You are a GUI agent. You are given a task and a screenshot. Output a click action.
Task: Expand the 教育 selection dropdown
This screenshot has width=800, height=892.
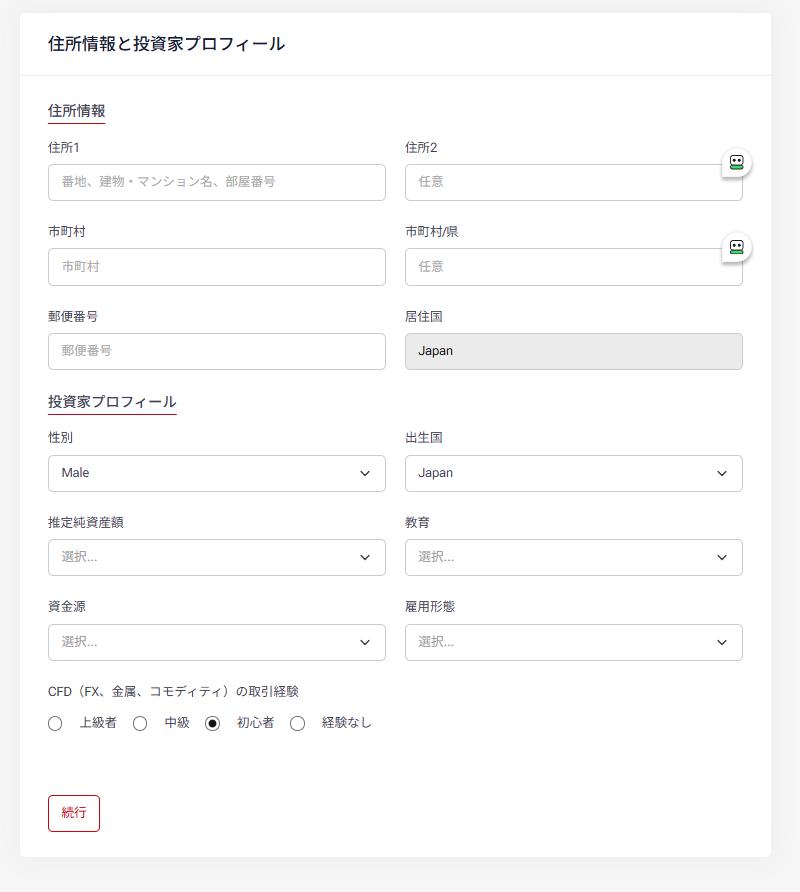(573, 558)
